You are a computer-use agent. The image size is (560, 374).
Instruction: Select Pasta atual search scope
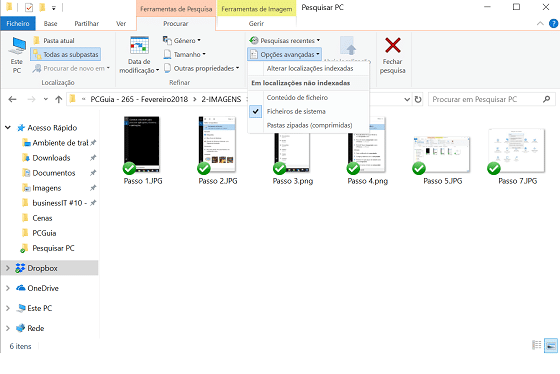[54, 40]
